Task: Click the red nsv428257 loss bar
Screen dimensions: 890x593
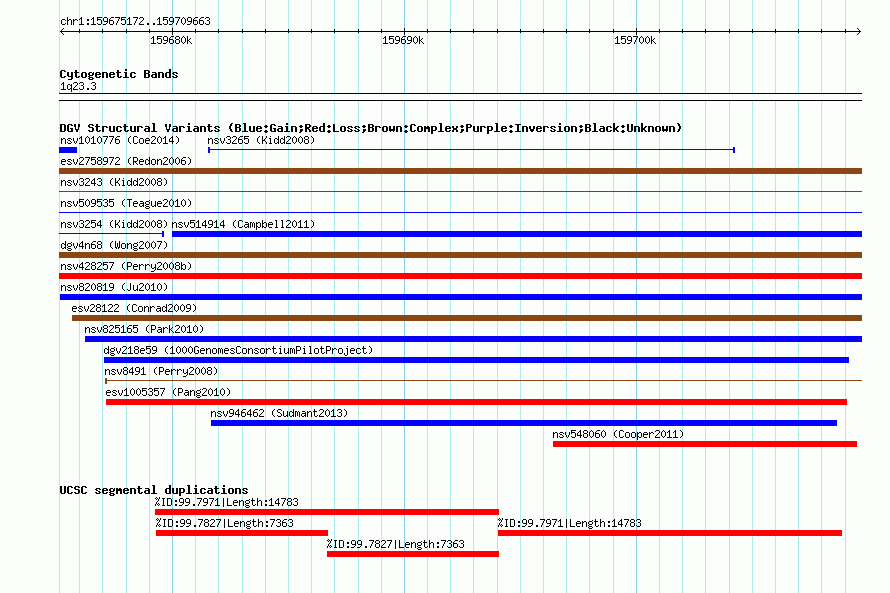Action: (x=460, y=276)
